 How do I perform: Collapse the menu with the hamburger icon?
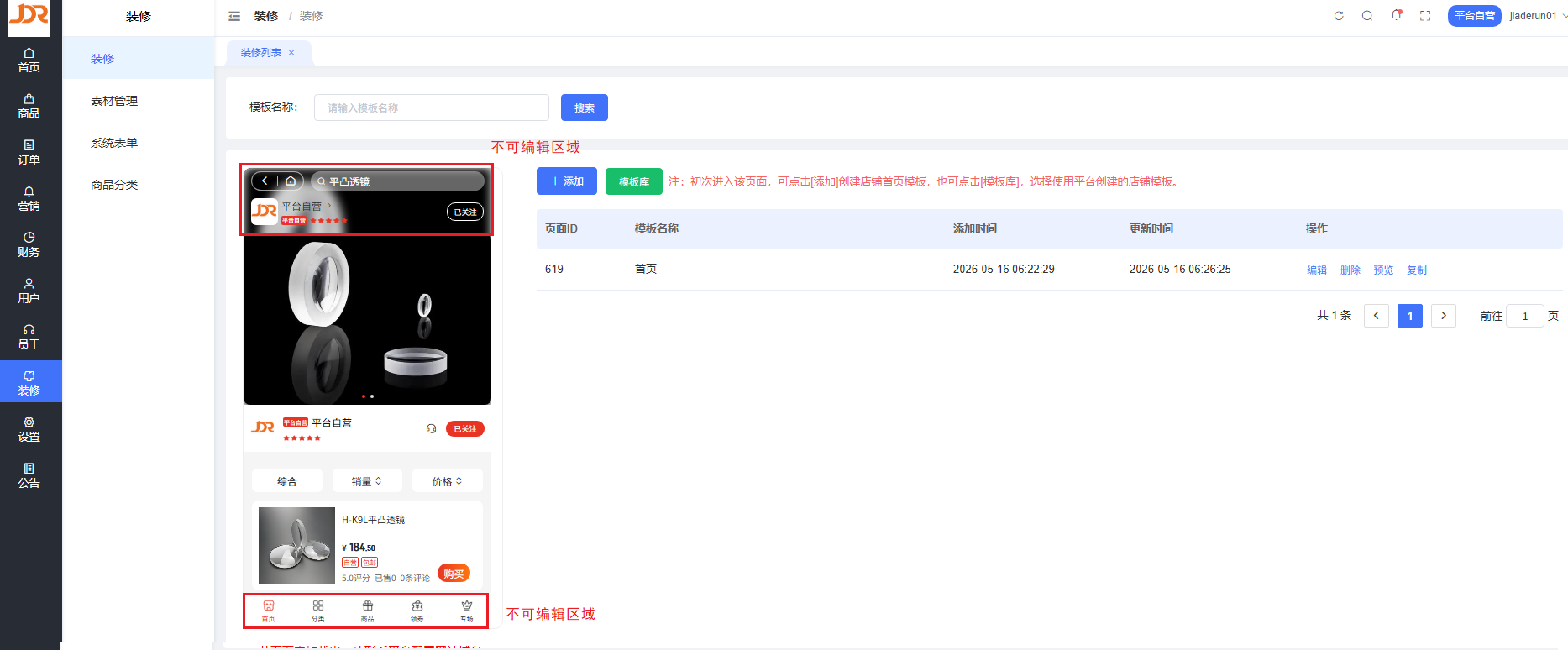pyautogui.click(x=234, y=16)
